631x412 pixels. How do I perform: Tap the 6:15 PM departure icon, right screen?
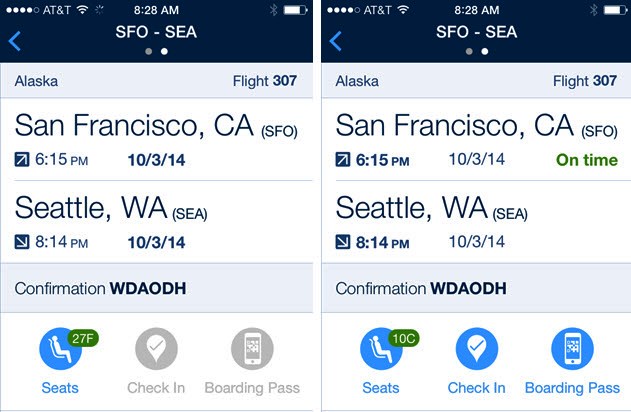pos(343,160)
